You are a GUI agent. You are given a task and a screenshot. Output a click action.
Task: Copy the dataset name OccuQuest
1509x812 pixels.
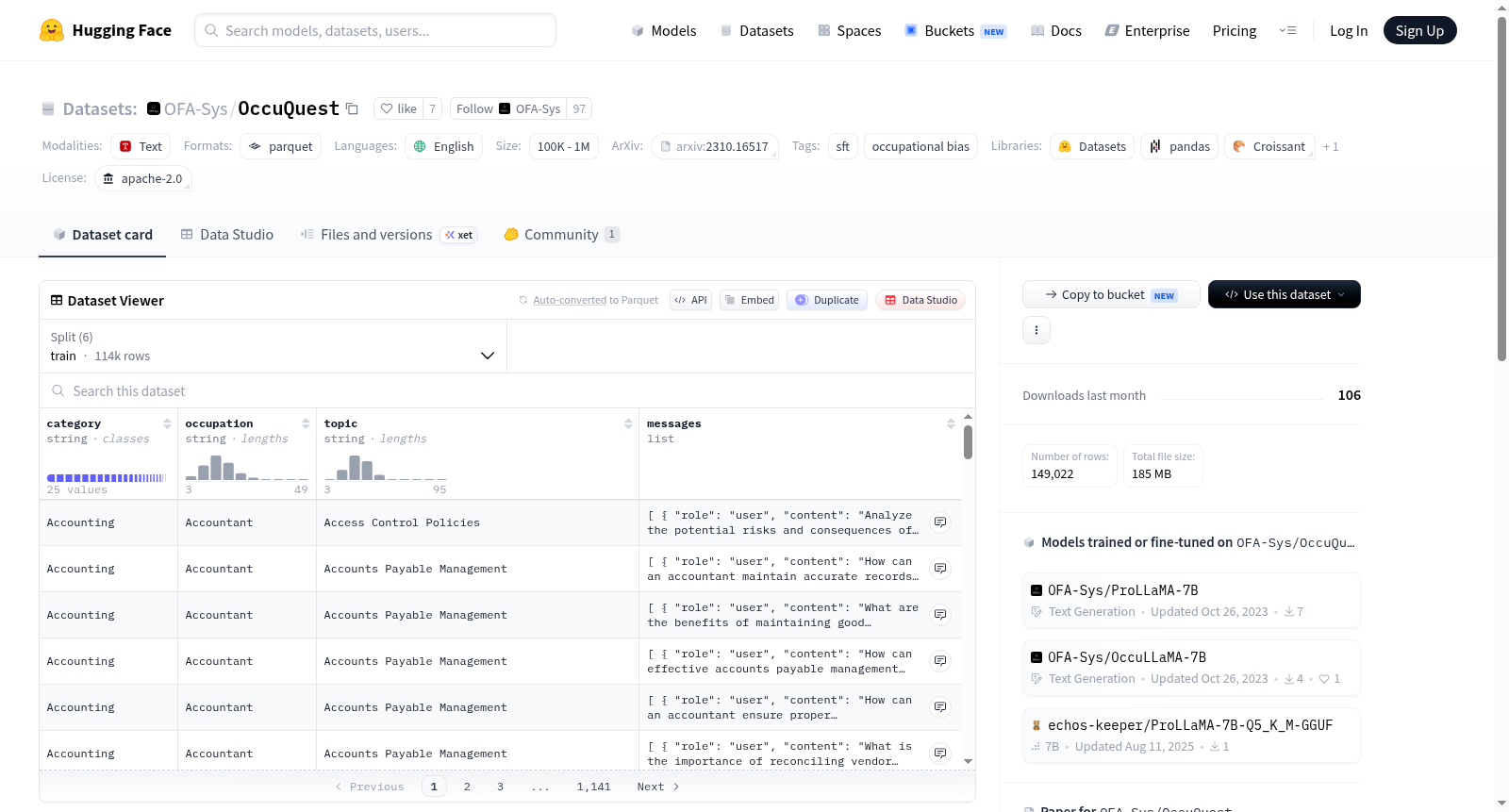352,108
